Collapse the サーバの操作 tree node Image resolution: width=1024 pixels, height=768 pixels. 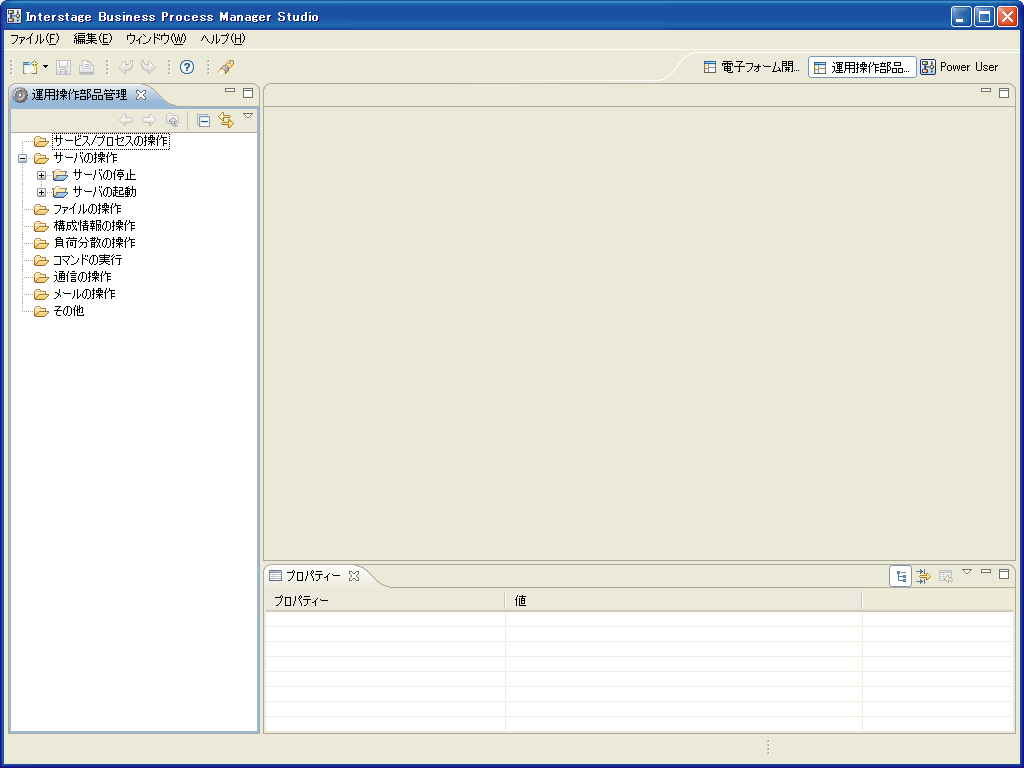pyautogui.click(x=23, y=159)
